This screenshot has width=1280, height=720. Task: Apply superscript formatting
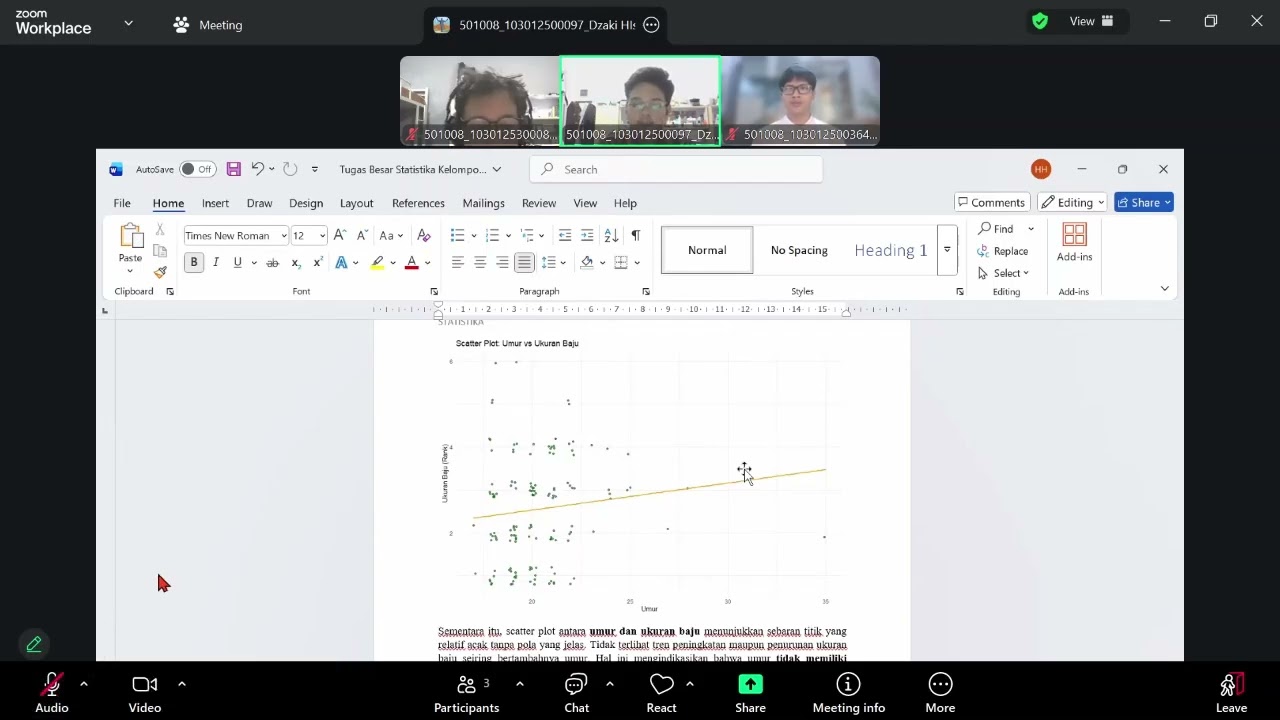318,263
